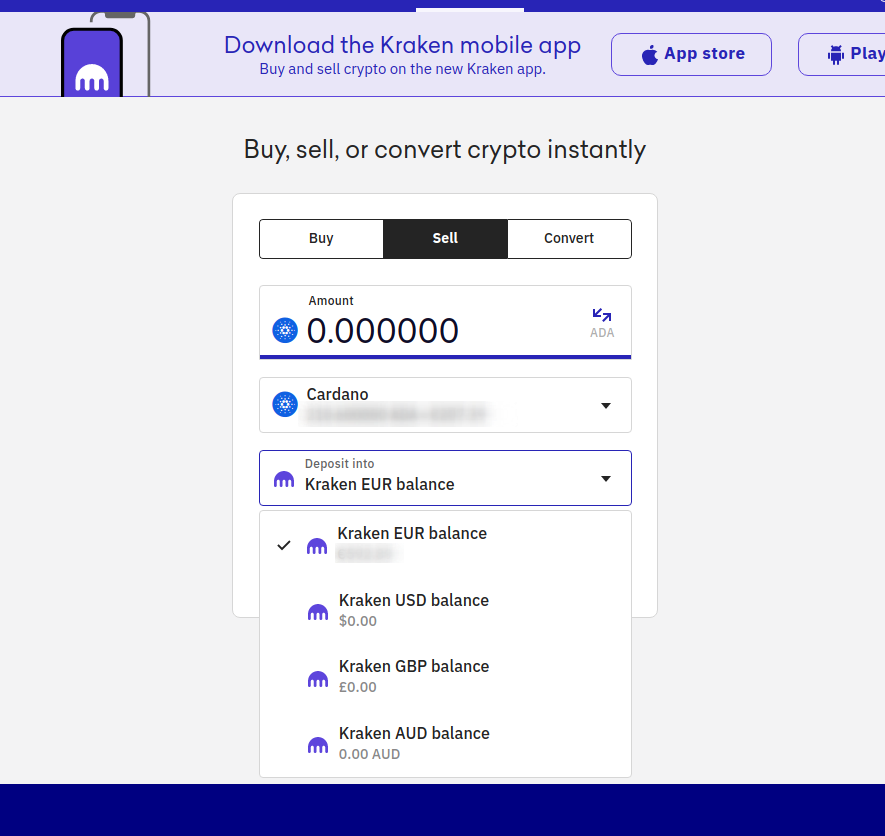The width and height of the screenshot is (885, 836).
Task: Click the ADA currency swap arrows icon
Action: (601, 316)
